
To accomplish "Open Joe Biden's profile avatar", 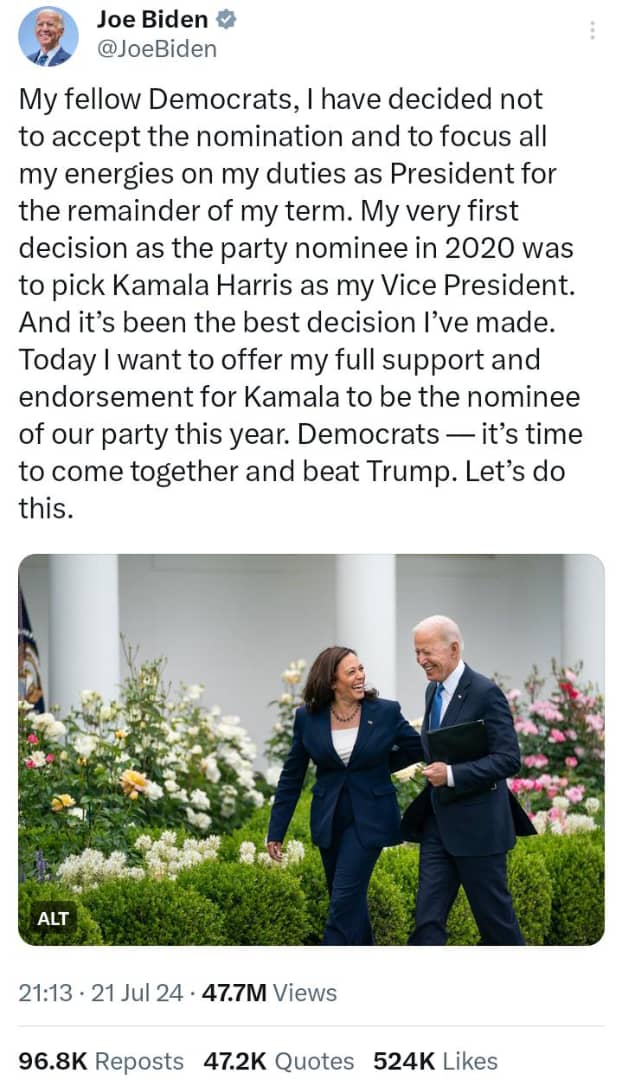I will (x=48, y=37).
